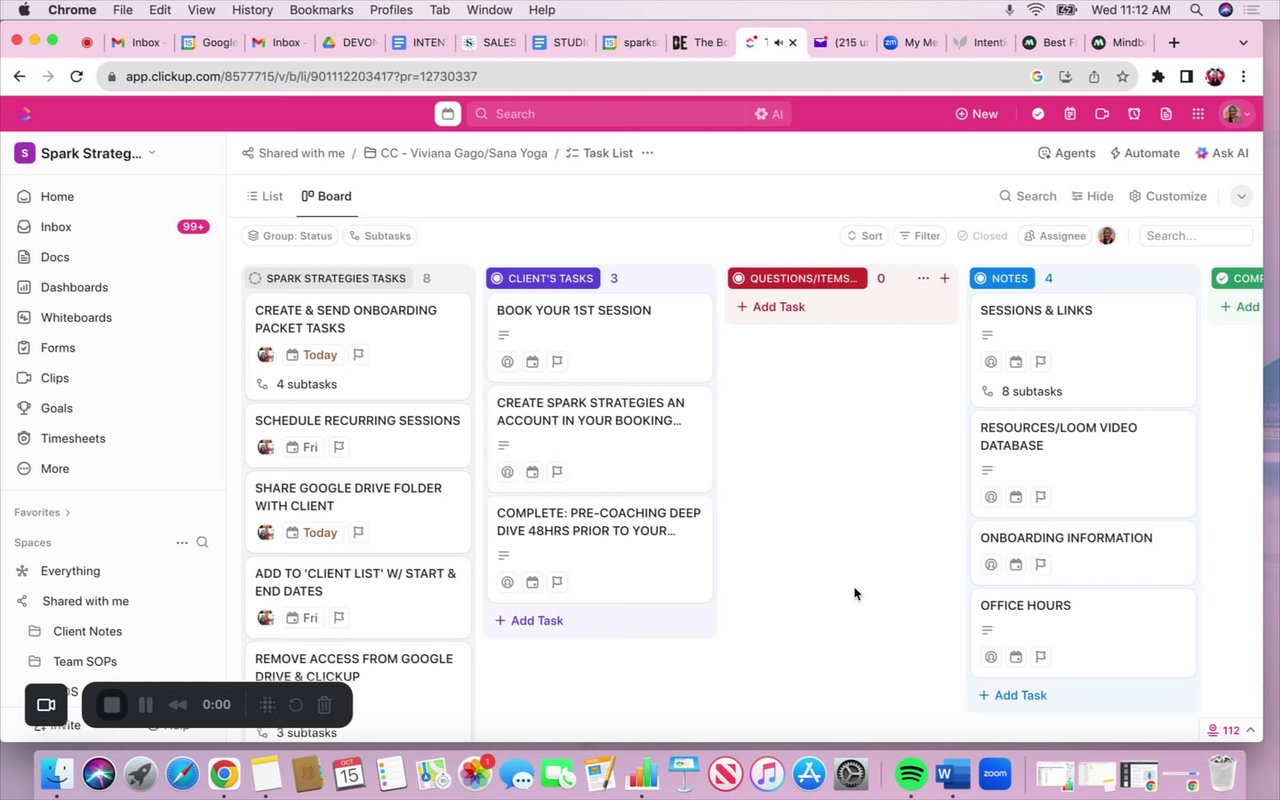Open the alarm clock reminders icon
Image resolution: width=1280 pixels, height=800 pixels.
1134,114
